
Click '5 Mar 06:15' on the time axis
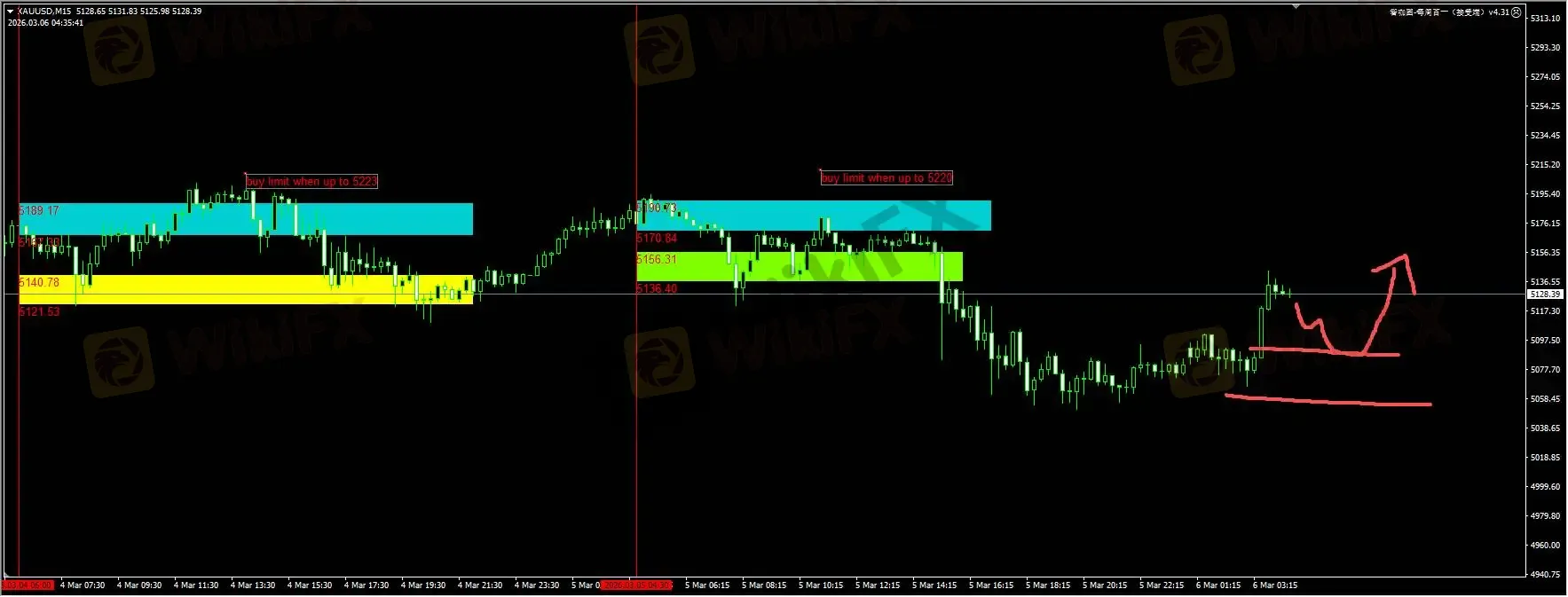point(707,585)
